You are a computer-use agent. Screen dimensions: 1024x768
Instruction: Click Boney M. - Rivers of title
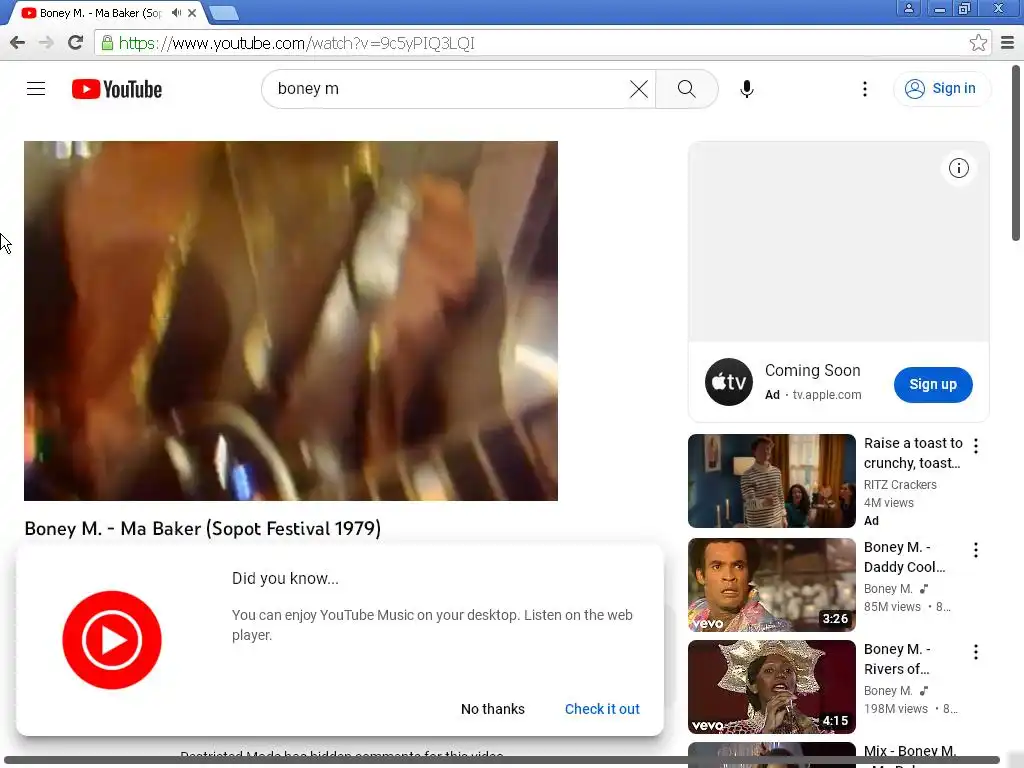897,659
